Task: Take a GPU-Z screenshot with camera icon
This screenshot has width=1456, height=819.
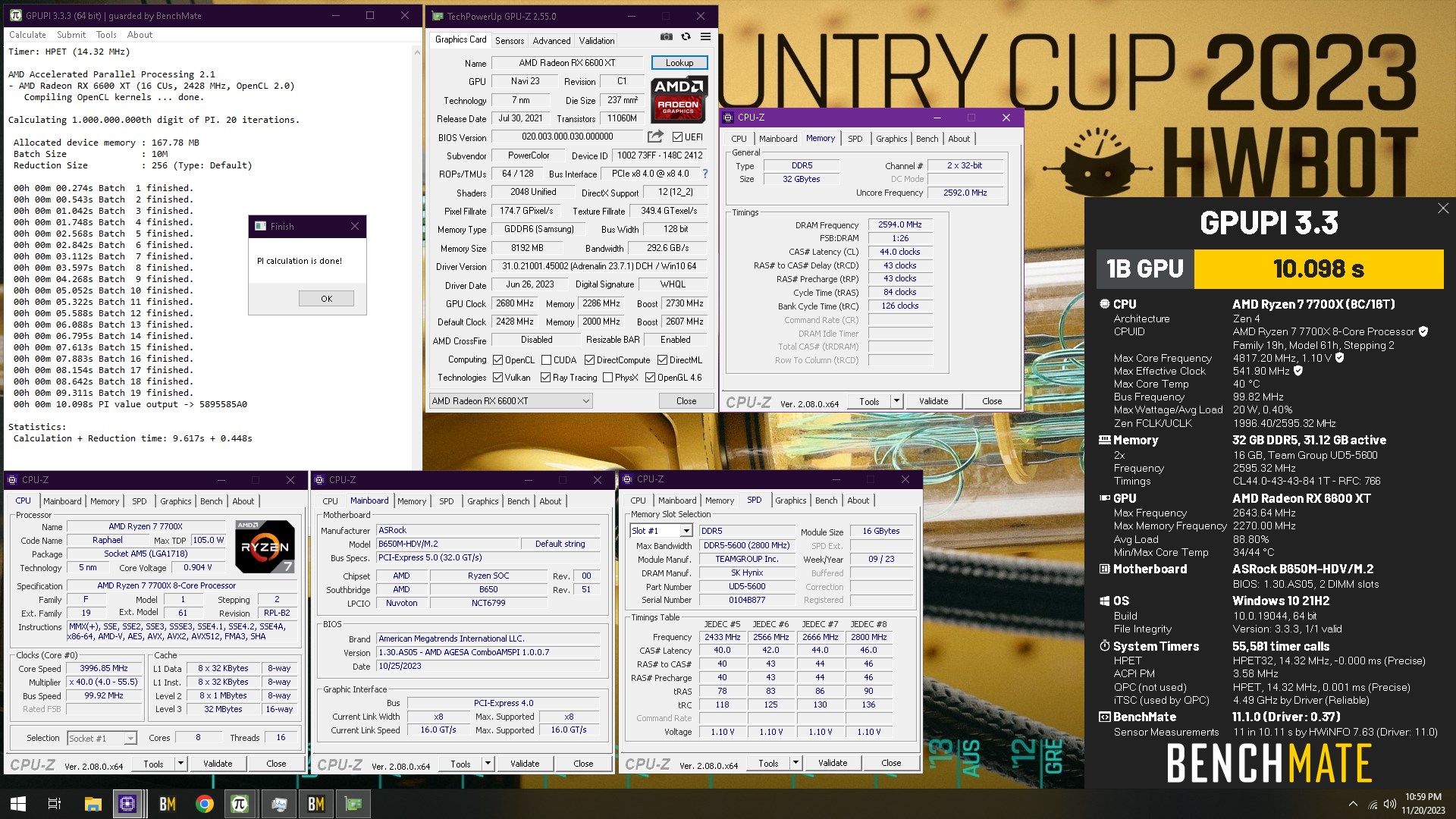Action: (666, 36)
